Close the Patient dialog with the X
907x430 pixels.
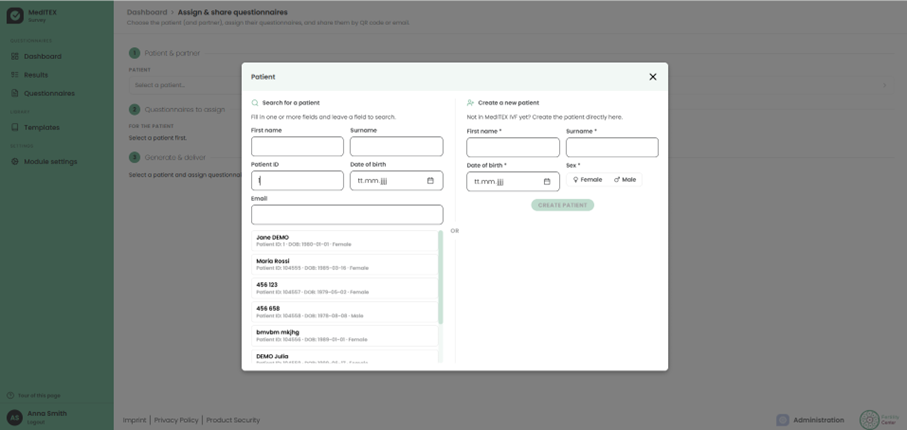(x=652, y=77)
